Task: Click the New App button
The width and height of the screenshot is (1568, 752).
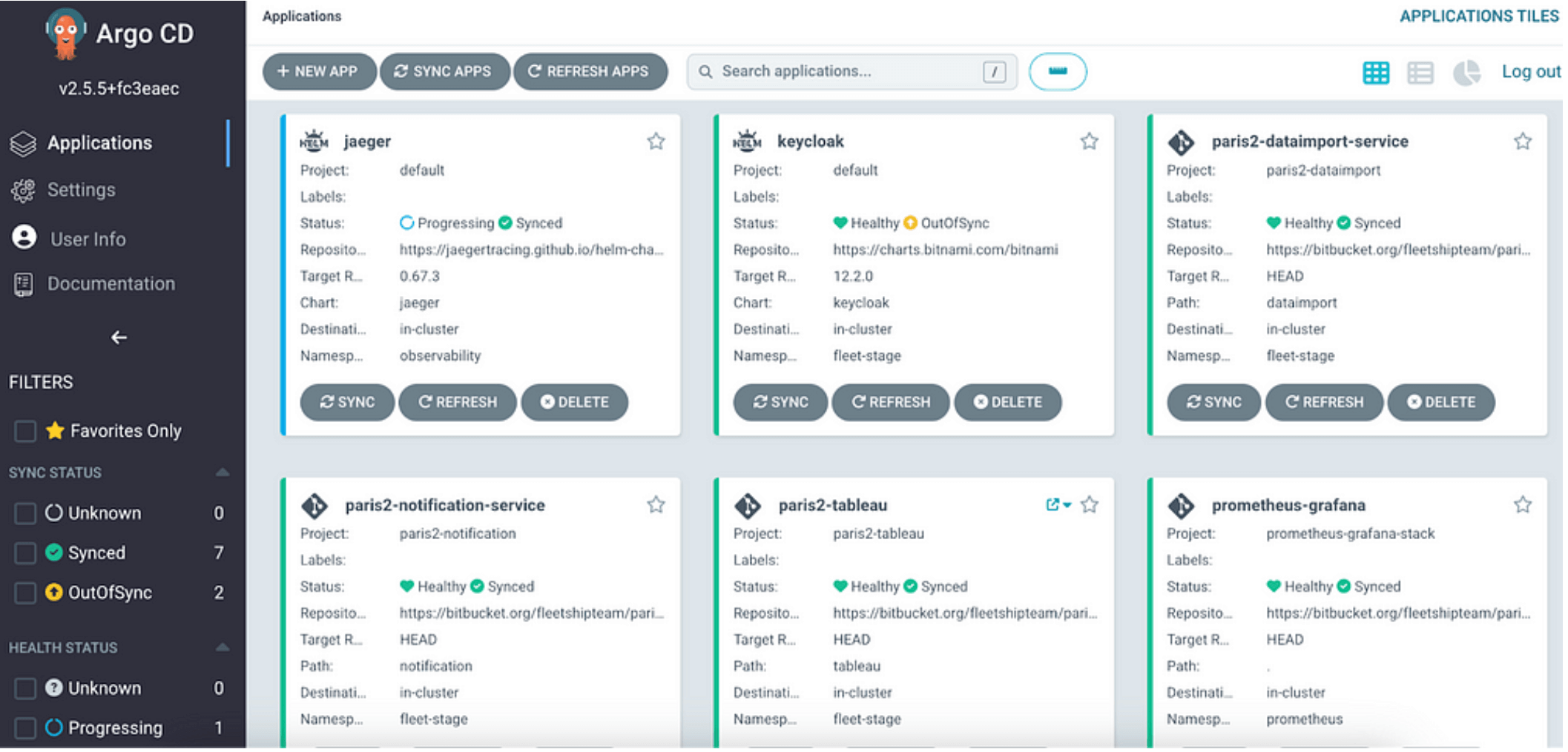Action: click(x=318, y=71)
